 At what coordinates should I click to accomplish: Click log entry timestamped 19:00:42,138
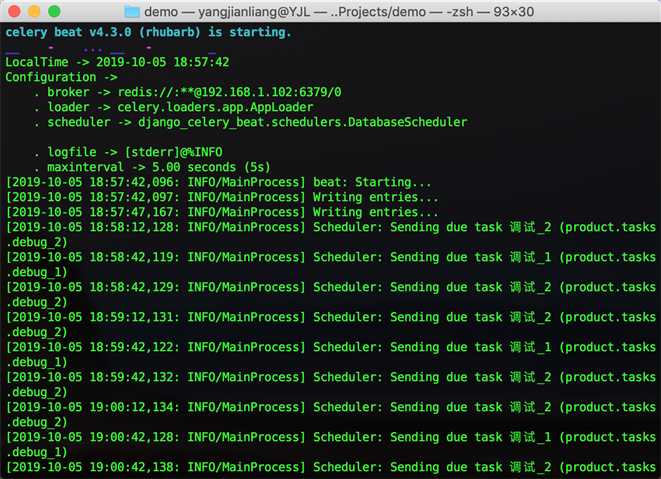[x=330, y=467]
